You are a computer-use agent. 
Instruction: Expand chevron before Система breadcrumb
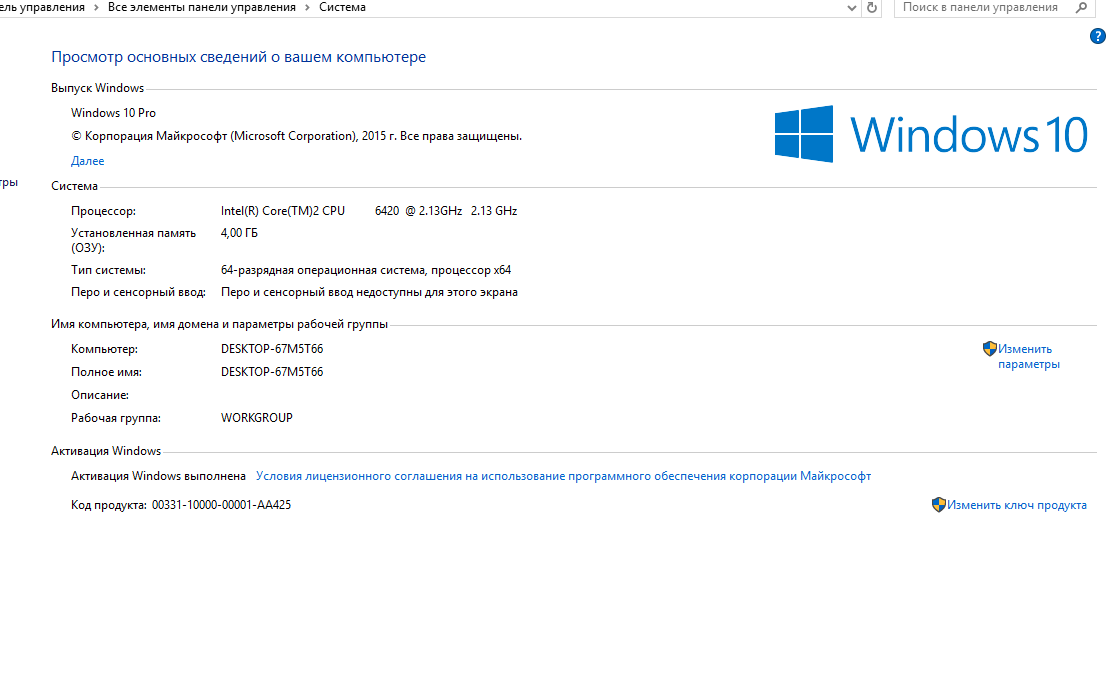307,8
